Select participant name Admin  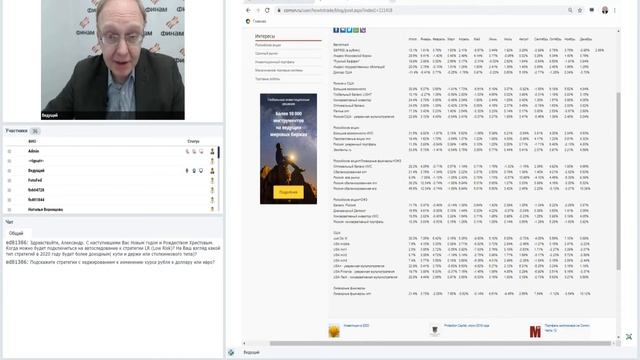coord(33,151)
